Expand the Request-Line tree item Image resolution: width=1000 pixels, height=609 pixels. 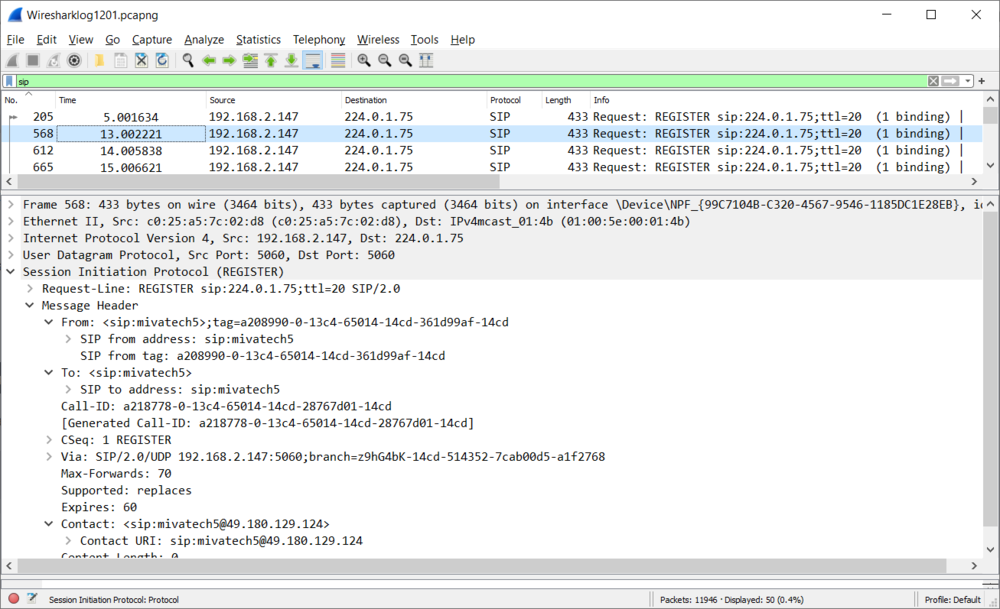29,288
